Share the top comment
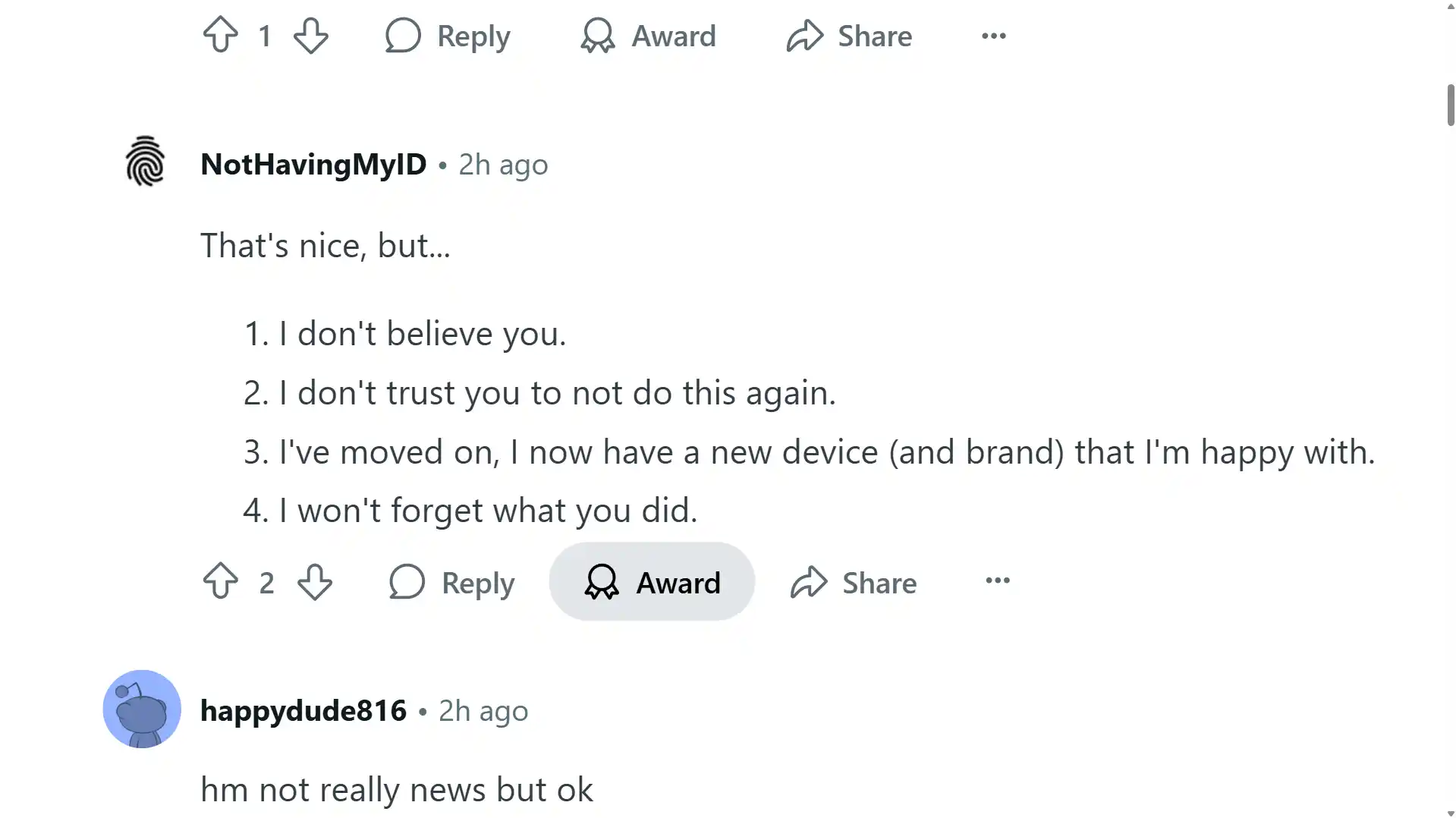 (850, 36)
